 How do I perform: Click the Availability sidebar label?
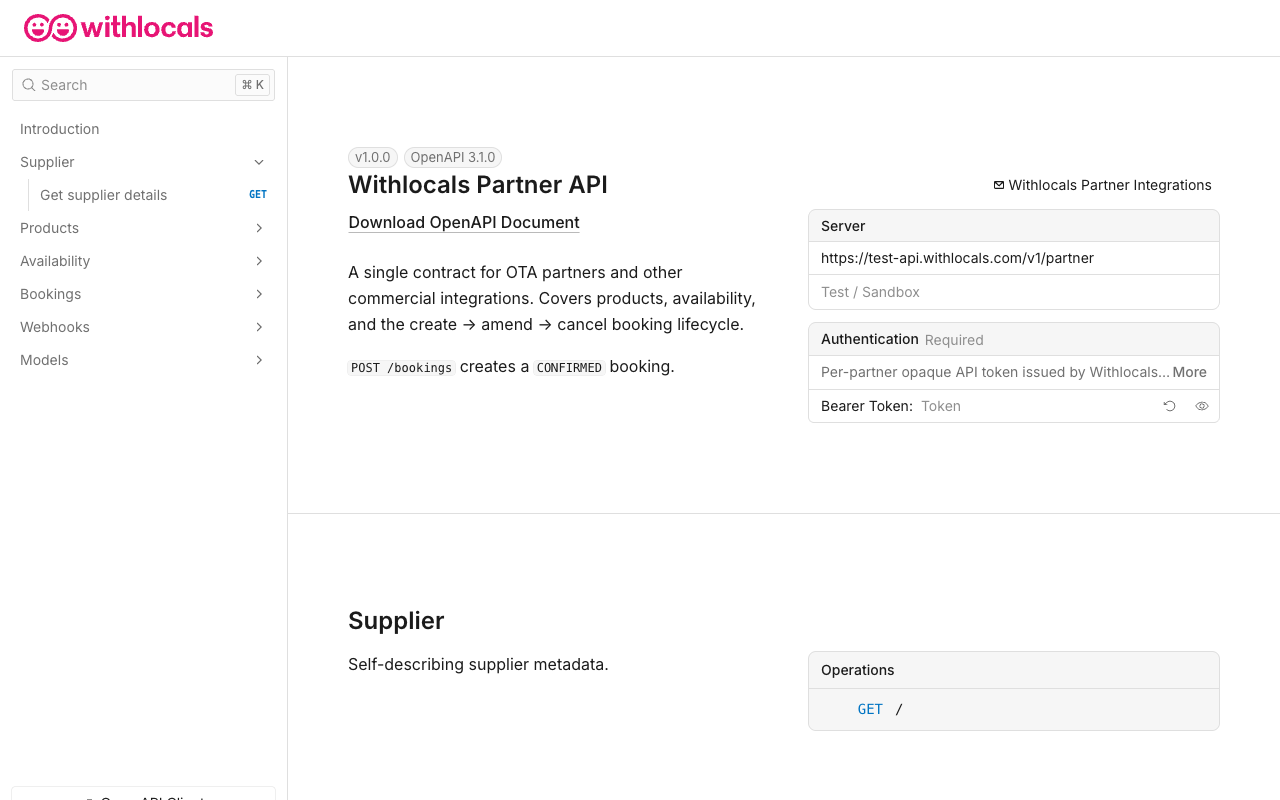pos(55,261)
